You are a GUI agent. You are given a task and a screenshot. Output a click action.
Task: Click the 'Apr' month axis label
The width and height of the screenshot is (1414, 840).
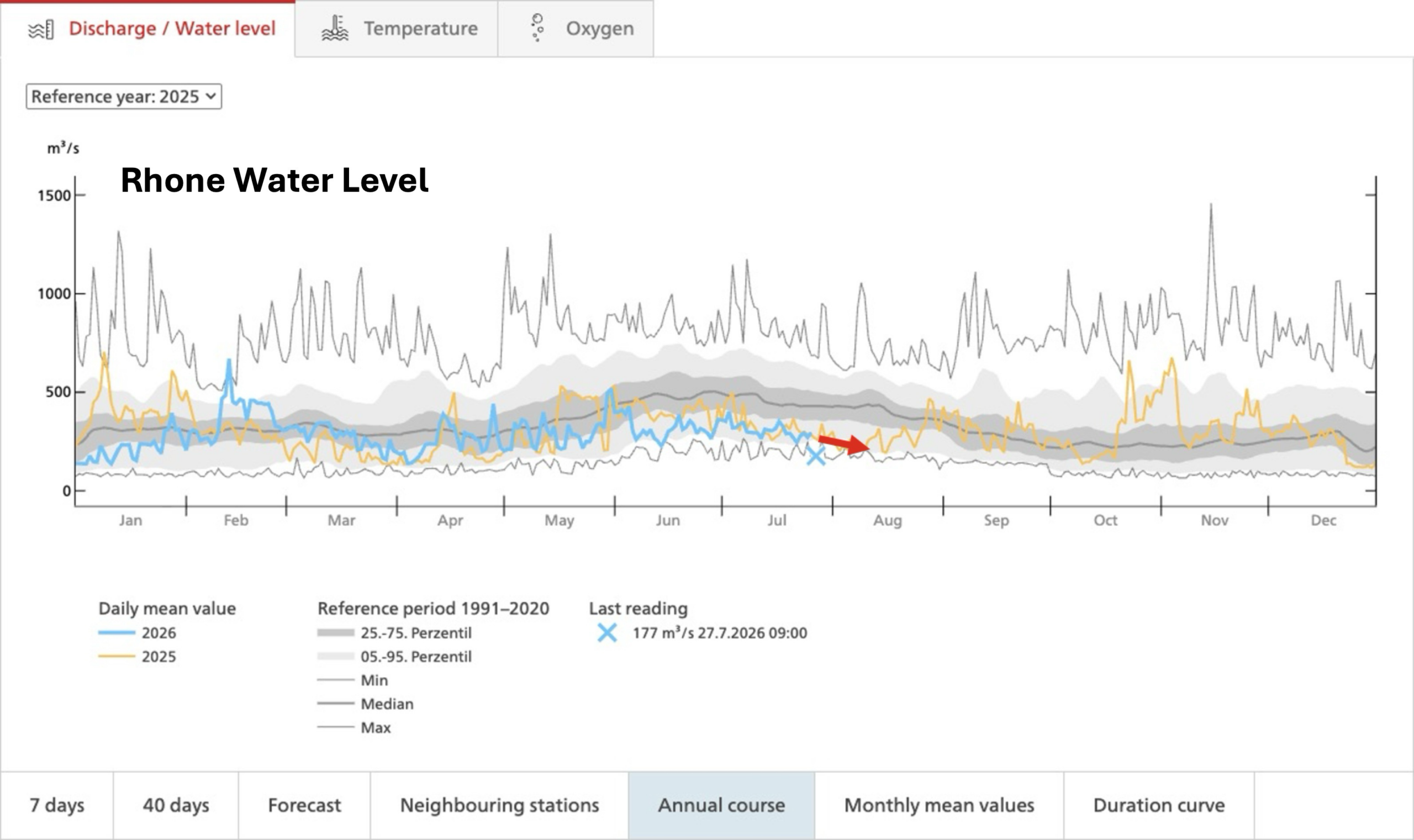(451, 520)
